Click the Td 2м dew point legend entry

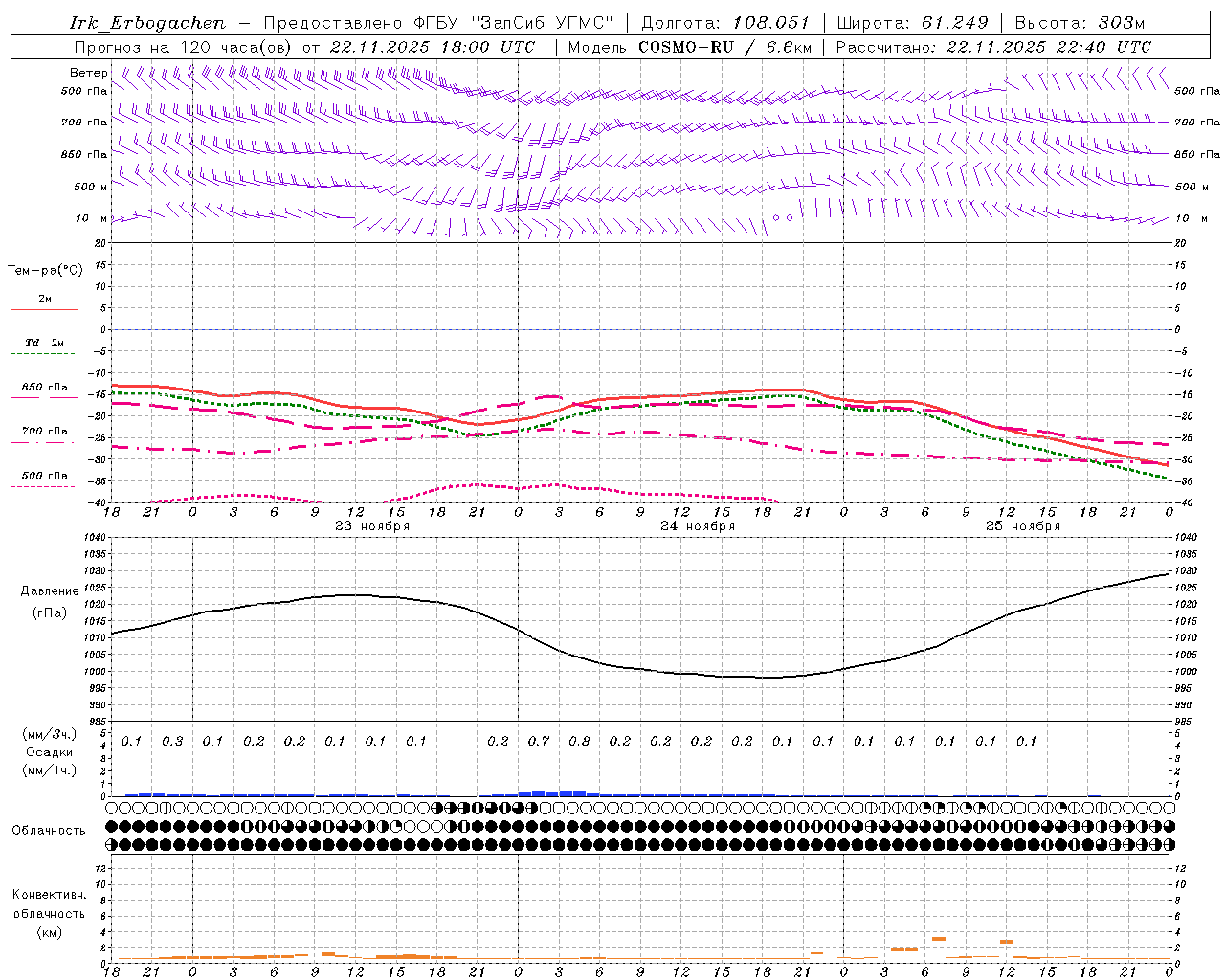point(45,343)
